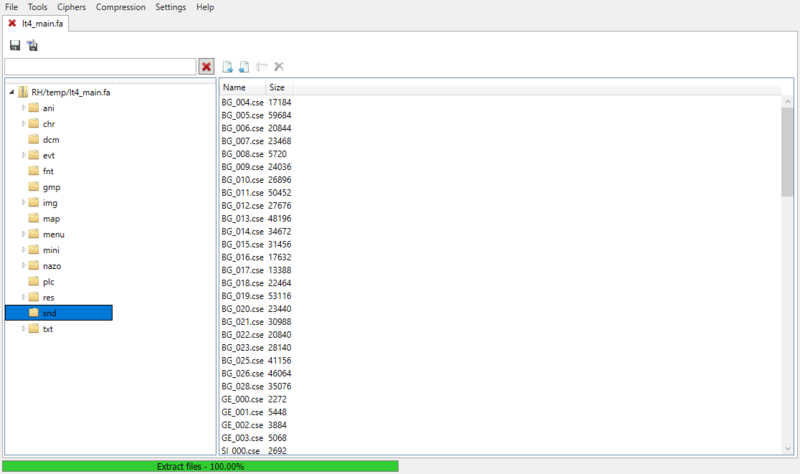This screenshot has width=800, height=474.
Task: Open the Ciphers menu
Action: coord(71,7)
